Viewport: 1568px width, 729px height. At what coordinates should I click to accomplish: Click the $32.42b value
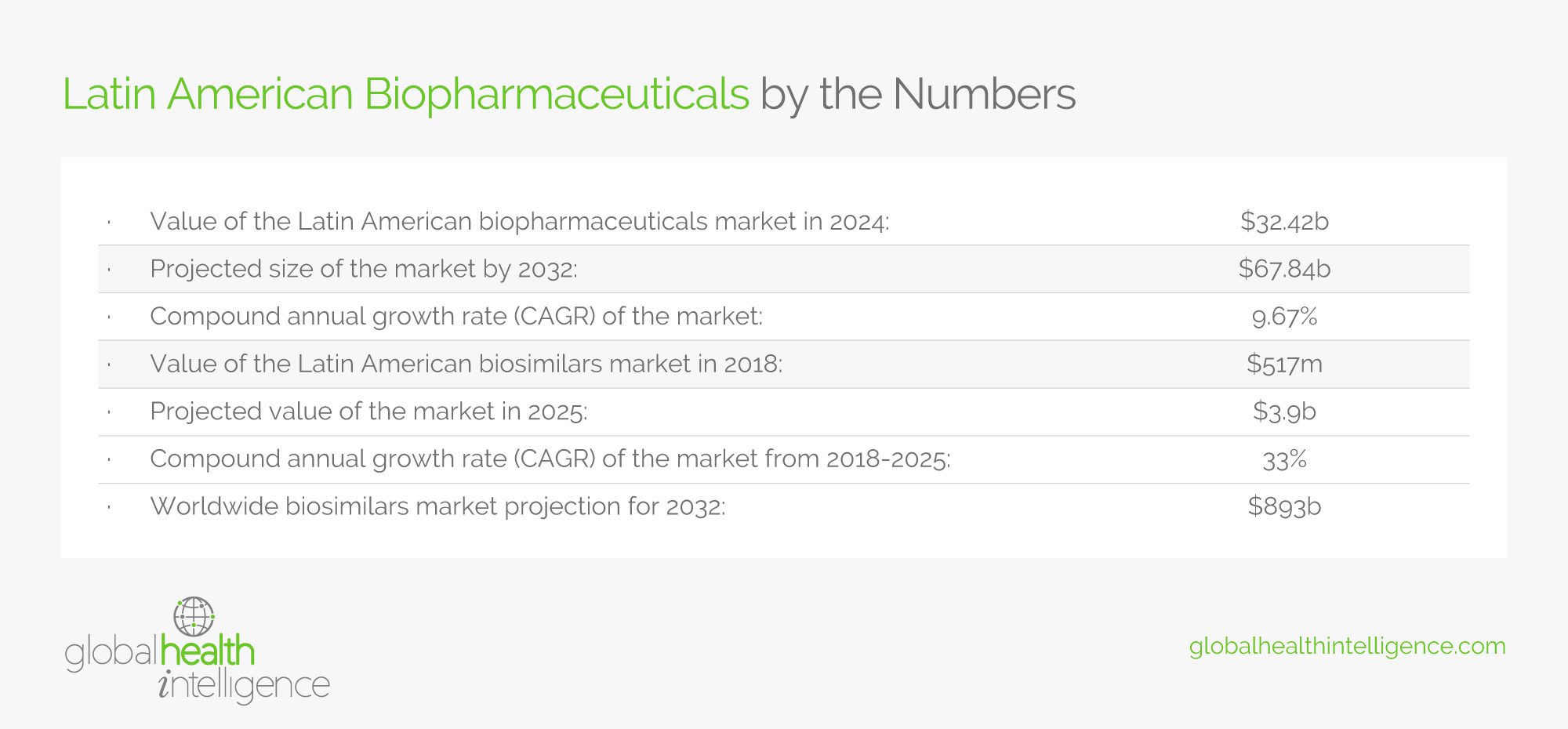(x=1284, y=222)
